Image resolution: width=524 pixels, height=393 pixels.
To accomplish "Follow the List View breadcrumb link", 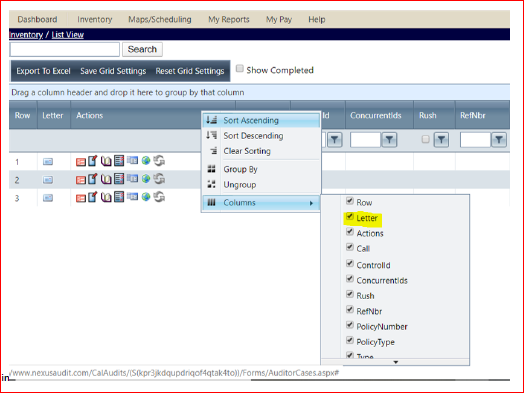I will (x=68, y=35).
